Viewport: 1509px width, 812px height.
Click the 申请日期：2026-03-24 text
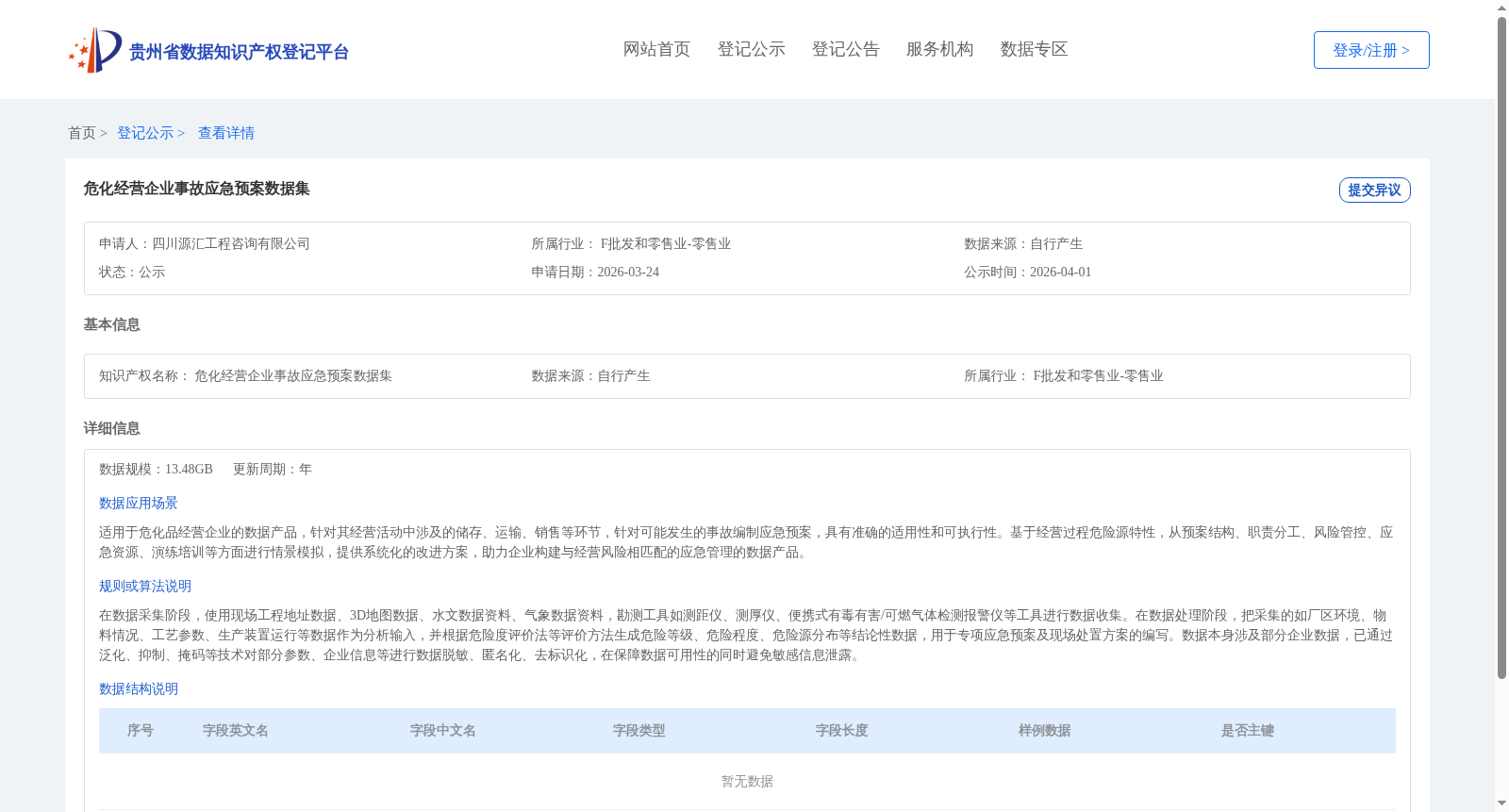[595, 272]
